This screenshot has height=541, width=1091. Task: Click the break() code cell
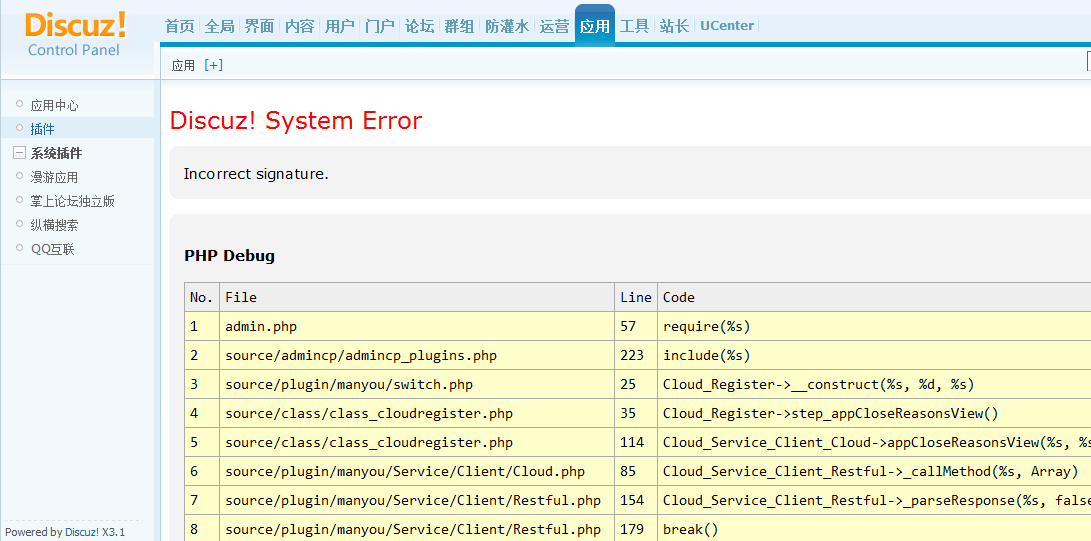pyautogui.click(x=874, y=528)
